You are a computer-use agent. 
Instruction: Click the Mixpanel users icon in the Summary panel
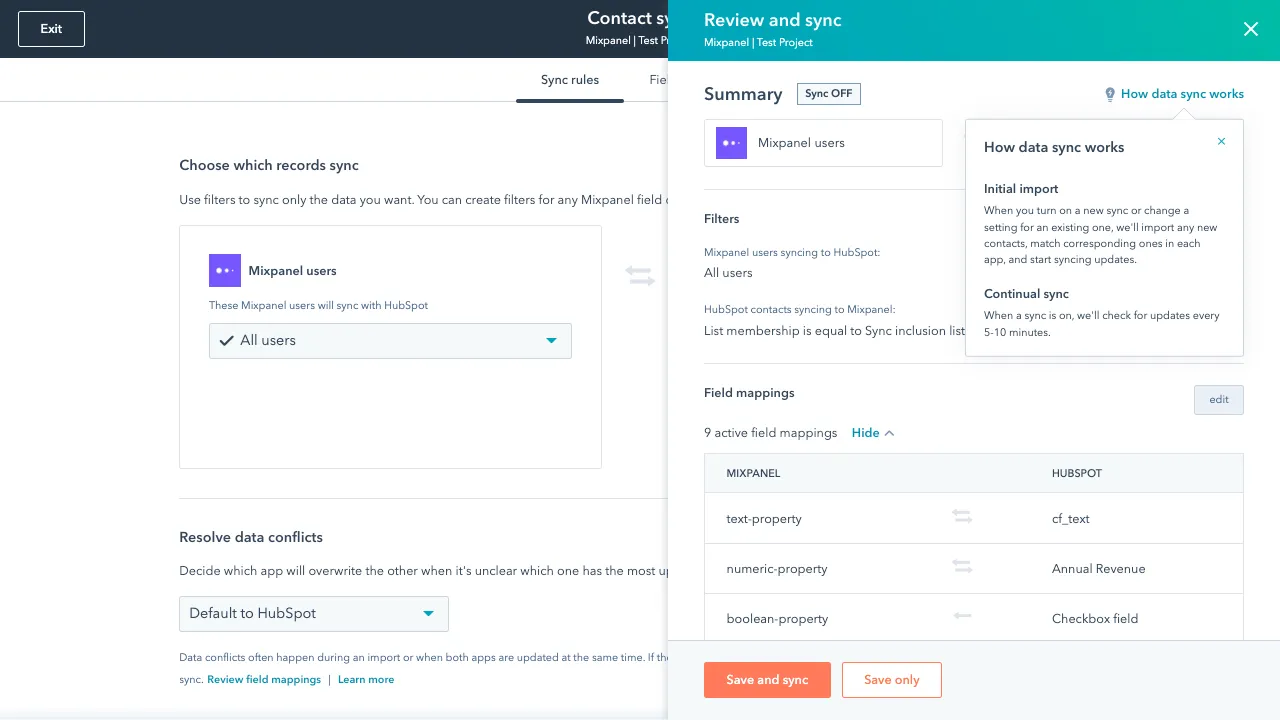coord(731,143)
